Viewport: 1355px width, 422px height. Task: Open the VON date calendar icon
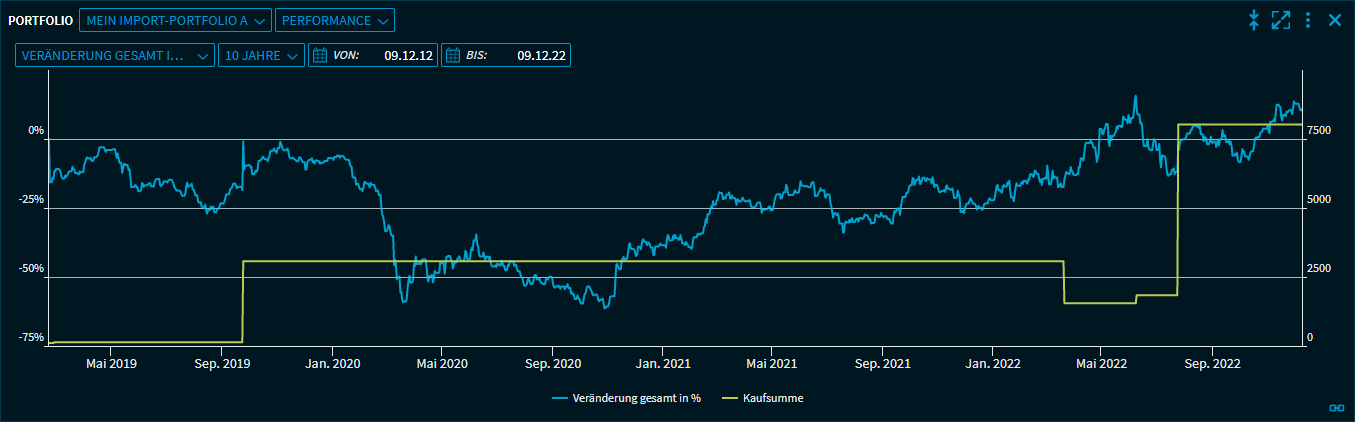click(x=321, y=56)
